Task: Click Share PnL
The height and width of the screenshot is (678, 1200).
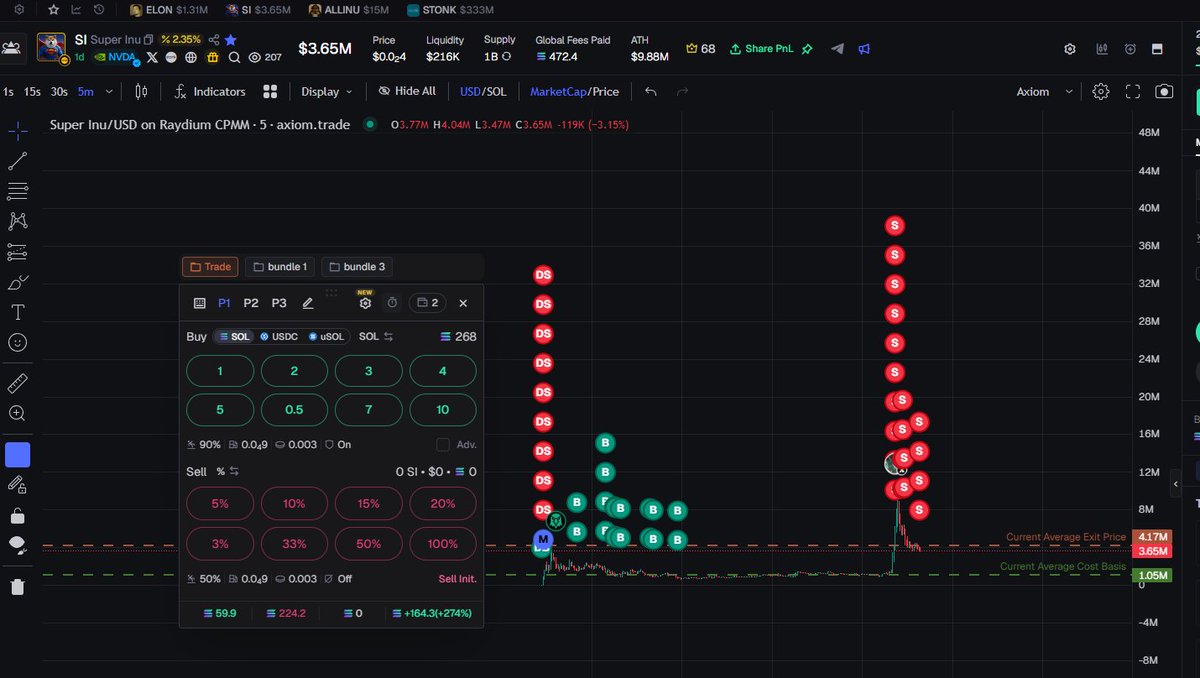Action: [x=761, y=48]
